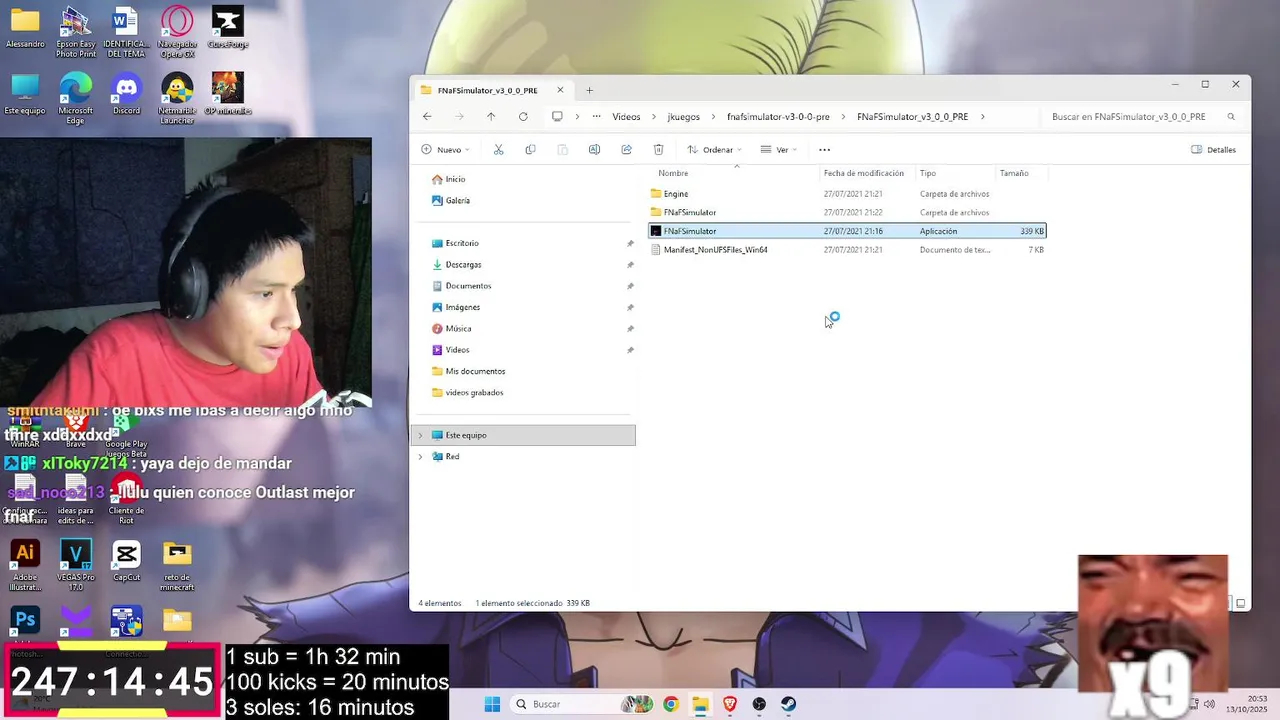Add a new Explorer tab

click(x=589, y=90)
